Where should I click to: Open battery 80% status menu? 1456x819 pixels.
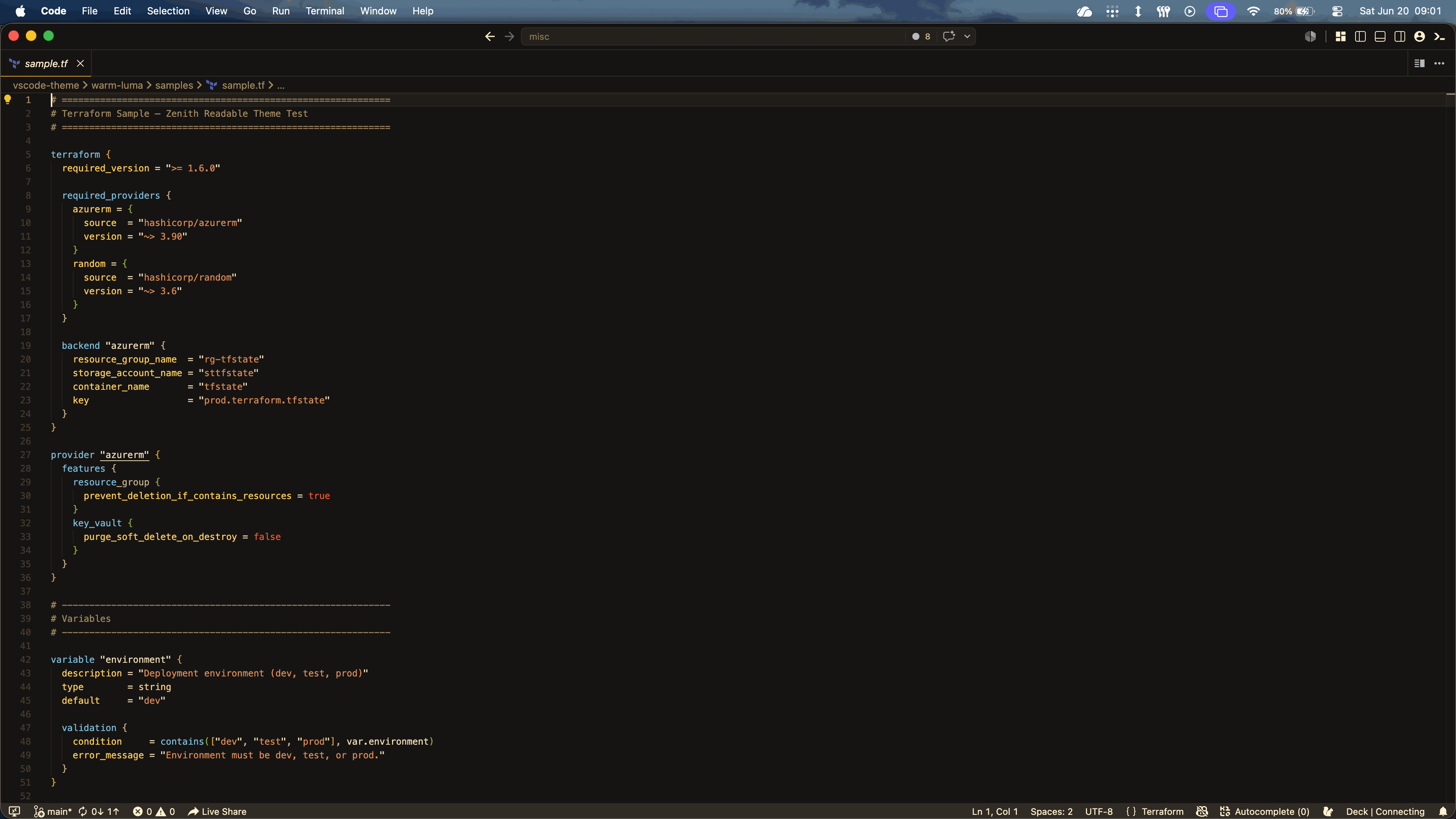click(x=1294, y=11)
